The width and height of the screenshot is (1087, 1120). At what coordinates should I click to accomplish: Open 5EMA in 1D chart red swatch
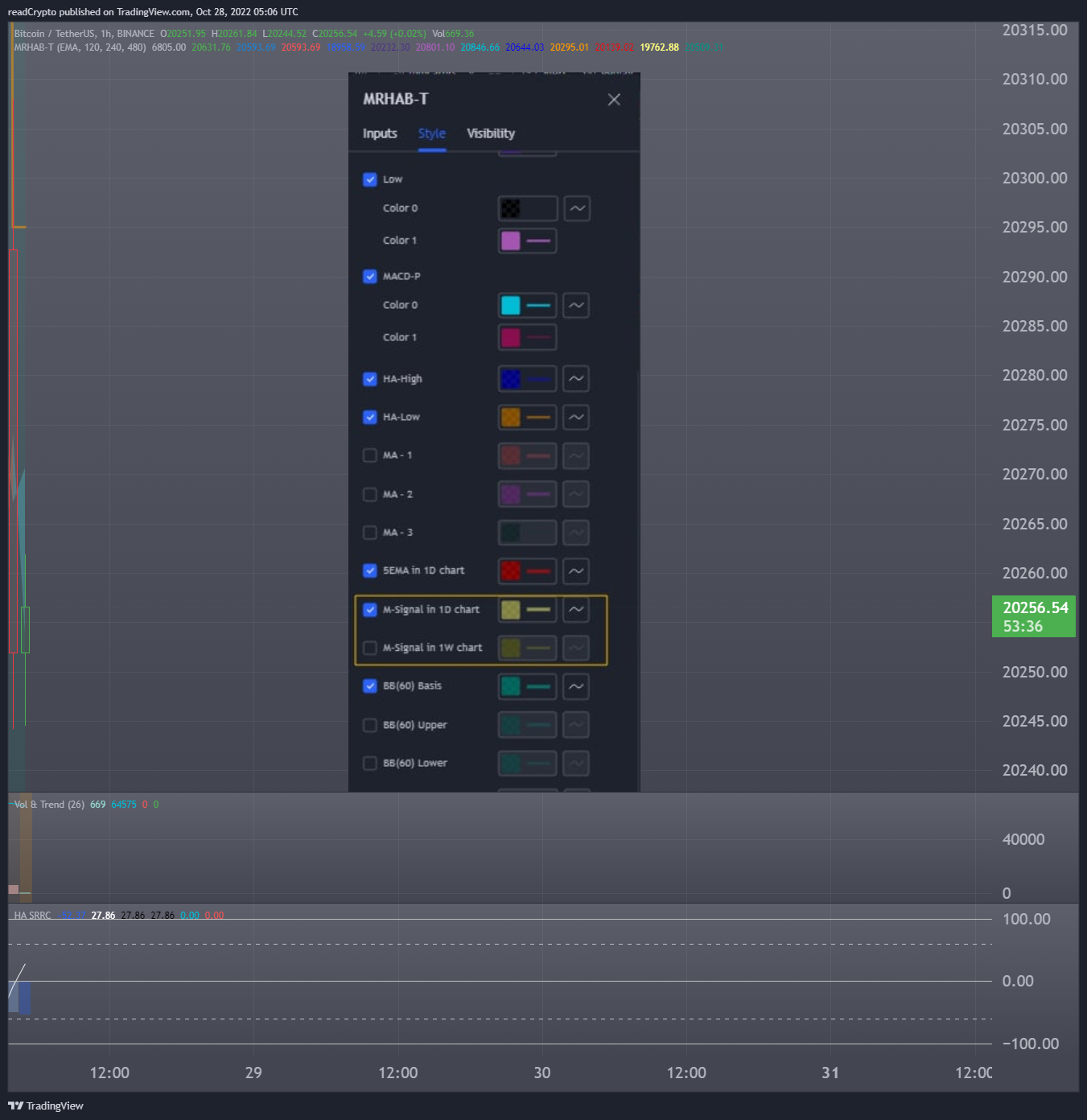tap(528, 570)
